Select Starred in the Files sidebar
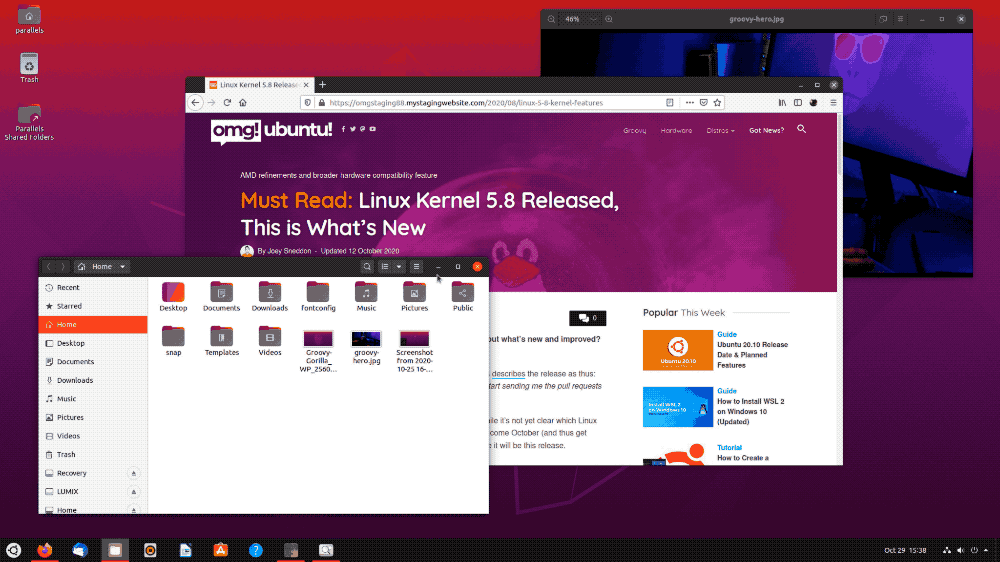 (x=93, y=306)
